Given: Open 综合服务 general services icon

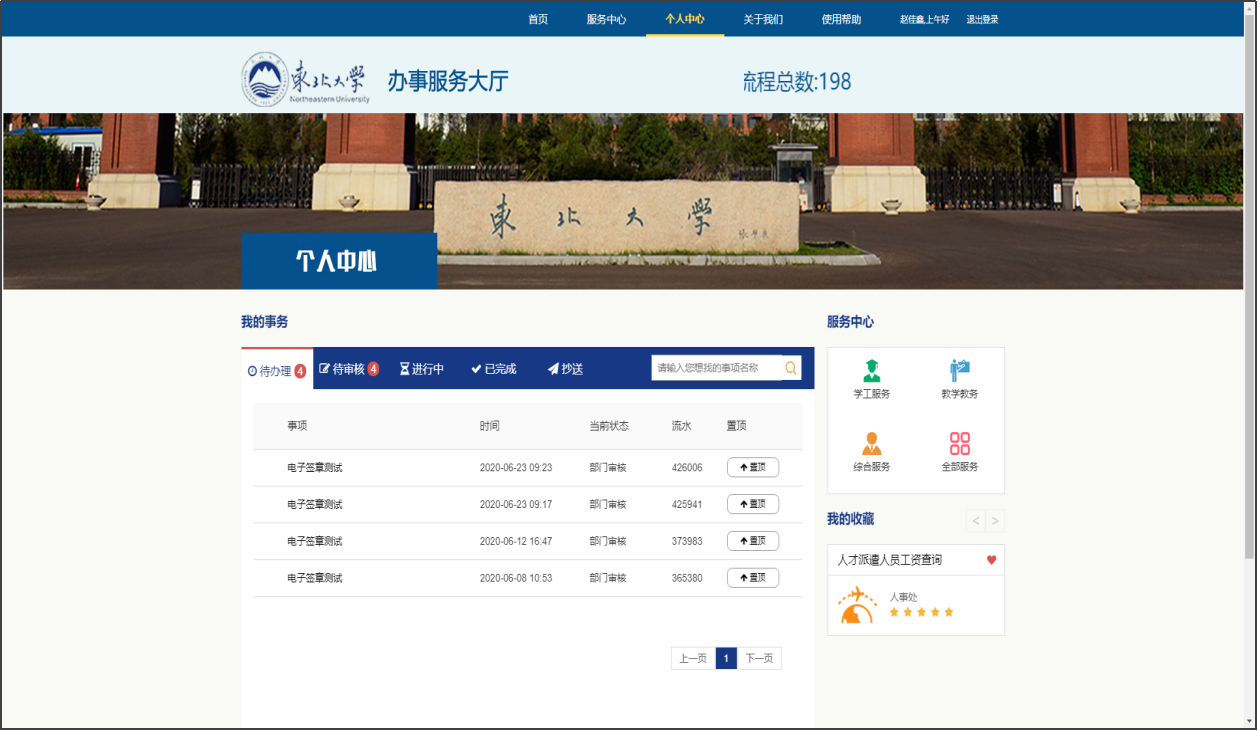Looking at the screenshot, I should (871, 443).
